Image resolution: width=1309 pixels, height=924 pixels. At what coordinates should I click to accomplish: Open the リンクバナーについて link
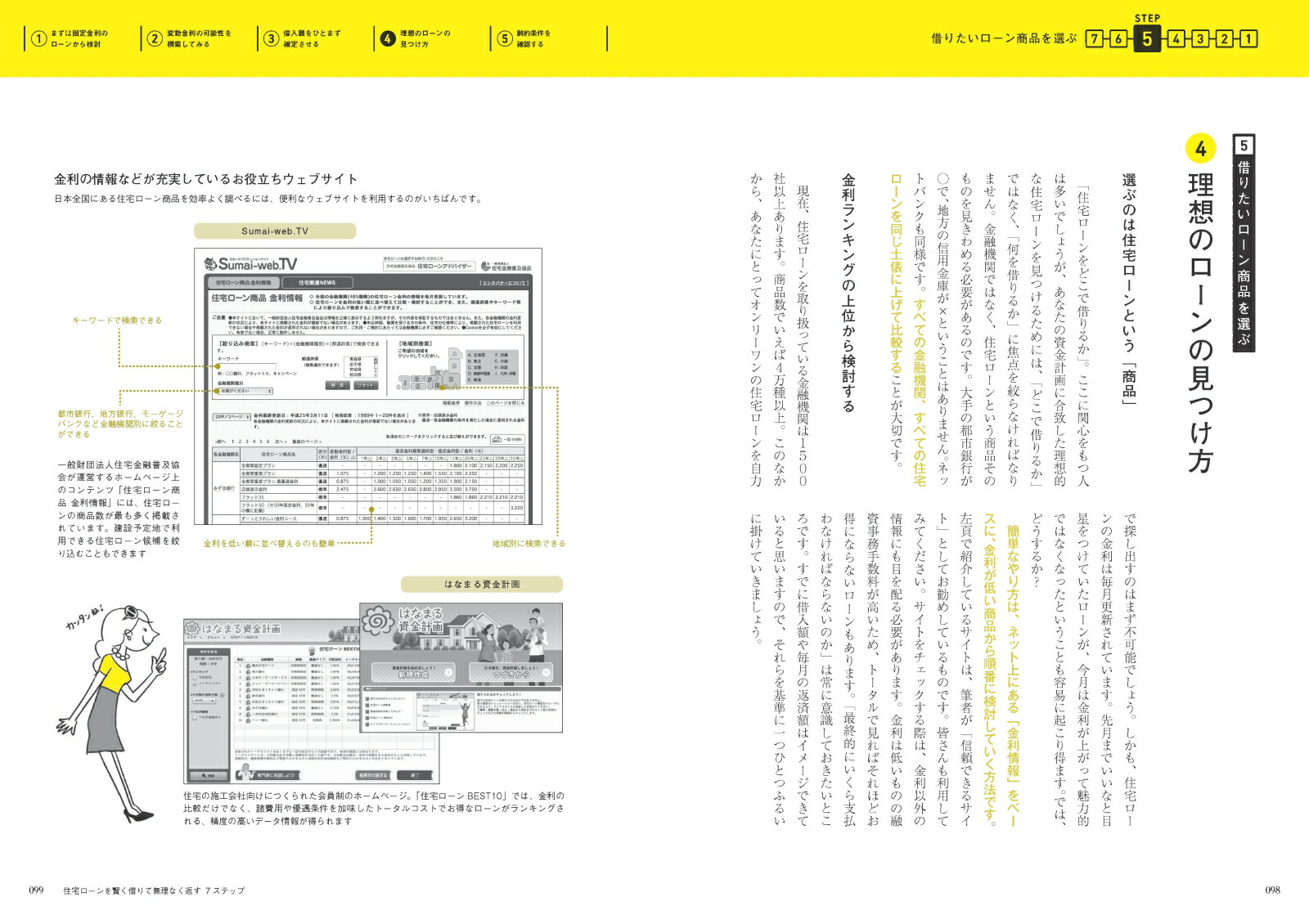click(x=504, y=283)
